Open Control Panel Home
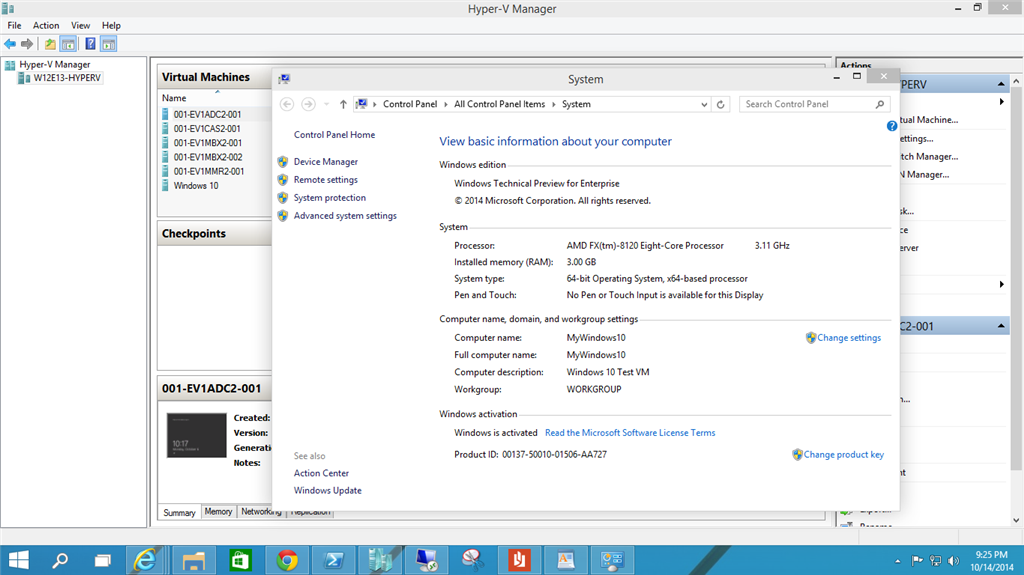The width and height of the screenshot is (1024, 575). point(334,135)
